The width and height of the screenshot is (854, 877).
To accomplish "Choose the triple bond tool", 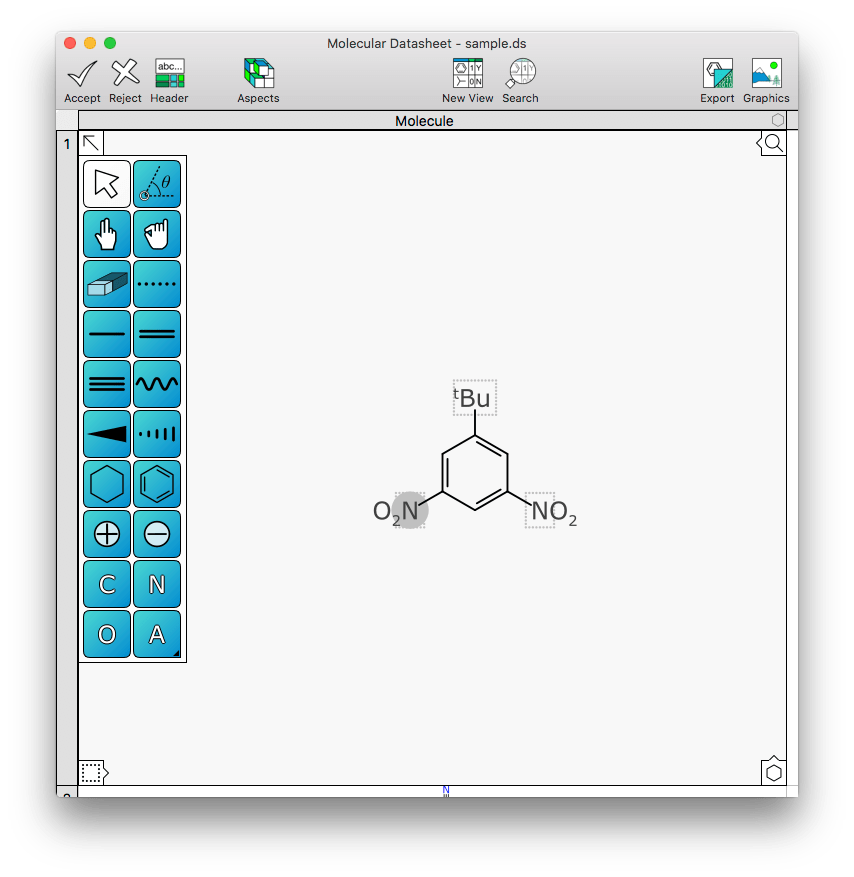I will (x=106, y=384).
